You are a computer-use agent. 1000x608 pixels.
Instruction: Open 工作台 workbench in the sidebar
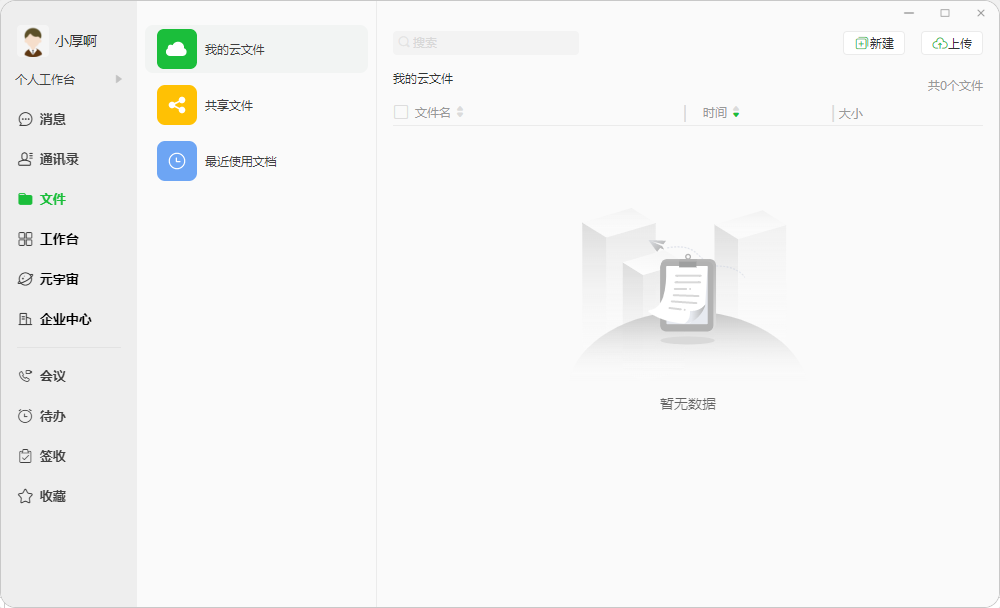click(x=48, y=239)
